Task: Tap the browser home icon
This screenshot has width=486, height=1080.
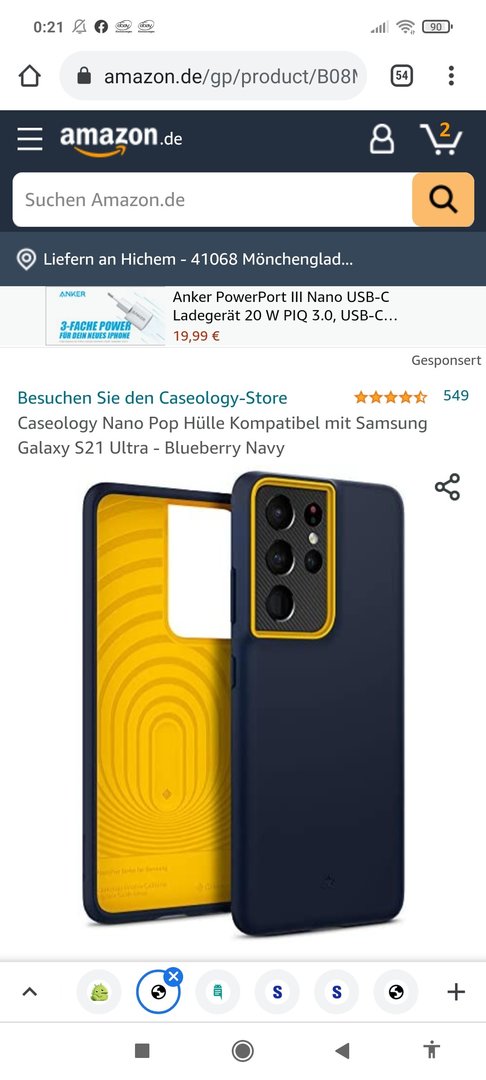Action: tap(30, 76)
